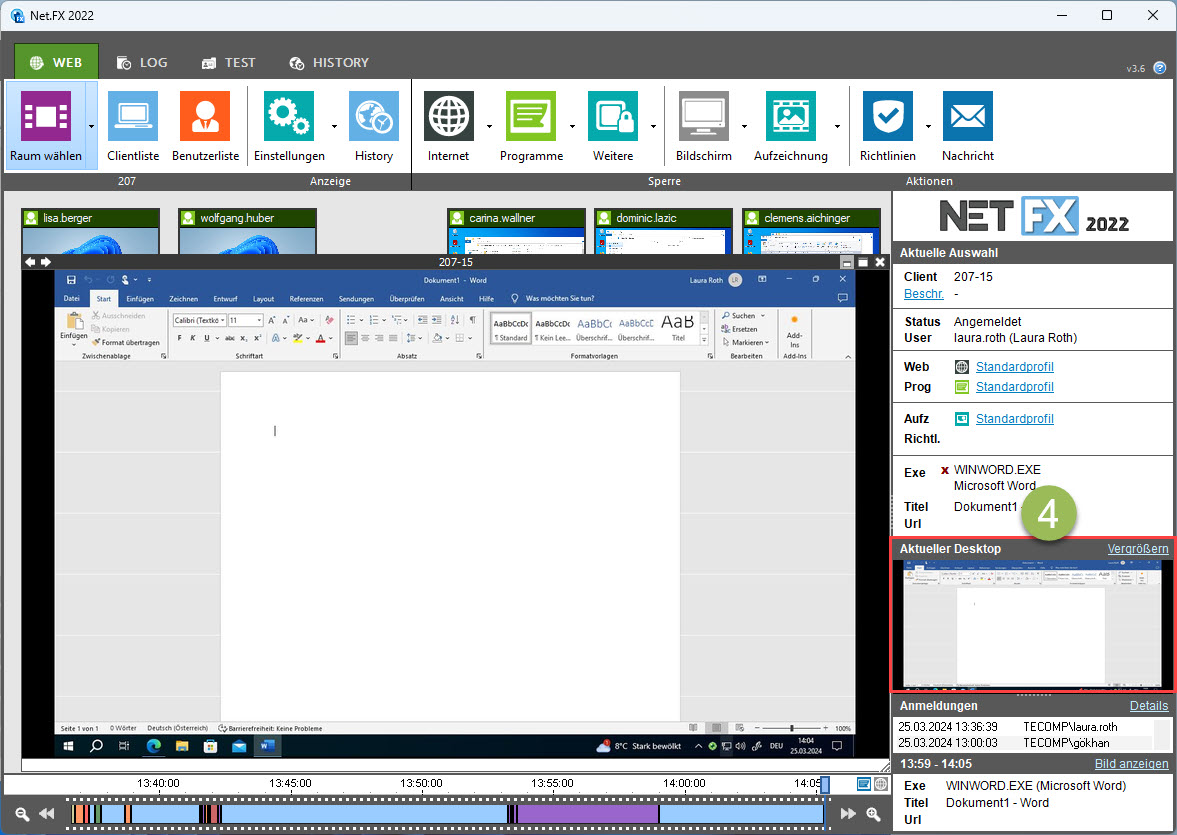Click the Internet lock globe icon
The height and width of the screenshot is (835, 1177).
[x=449, y=116]
